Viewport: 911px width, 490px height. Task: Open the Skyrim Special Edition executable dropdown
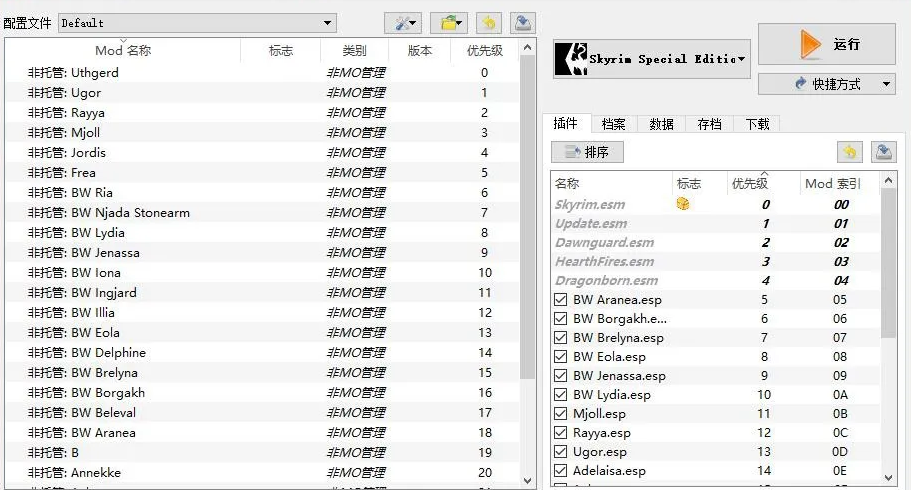click(x=652, y=59)
